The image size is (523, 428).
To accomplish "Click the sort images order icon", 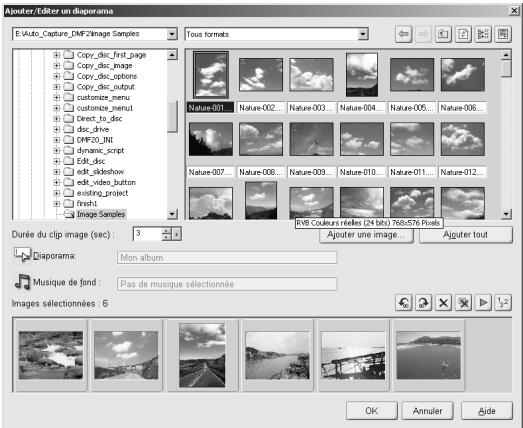I will pyautogui.click(x=503, y=303).
